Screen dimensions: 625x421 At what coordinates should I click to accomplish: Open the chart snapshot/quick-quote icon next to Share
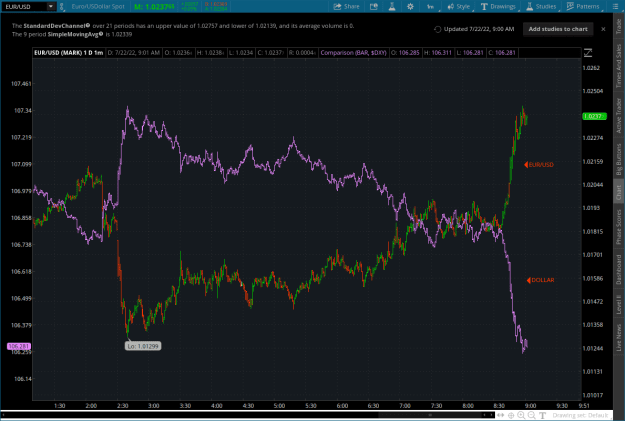tap(374, 6)
